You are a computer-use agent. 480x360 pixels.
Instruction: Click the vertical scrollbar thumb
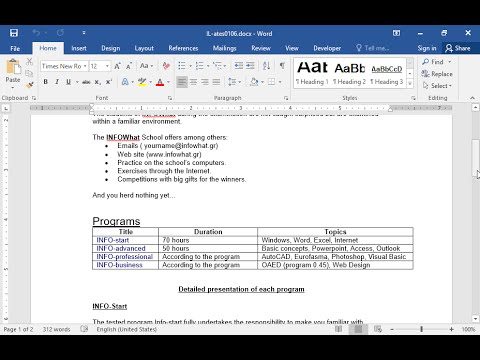[x=475, y=157]
